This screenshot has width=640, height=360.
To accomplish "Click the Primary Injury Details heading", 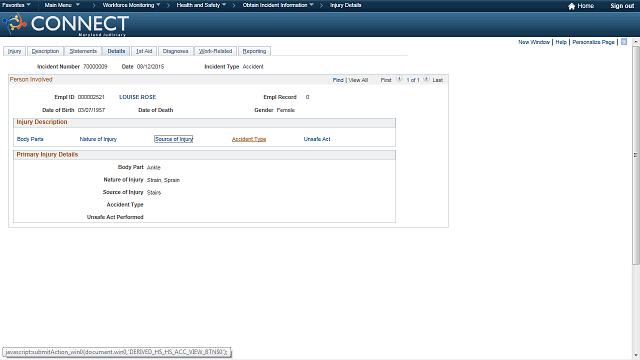I will click(x=47, y=155).
